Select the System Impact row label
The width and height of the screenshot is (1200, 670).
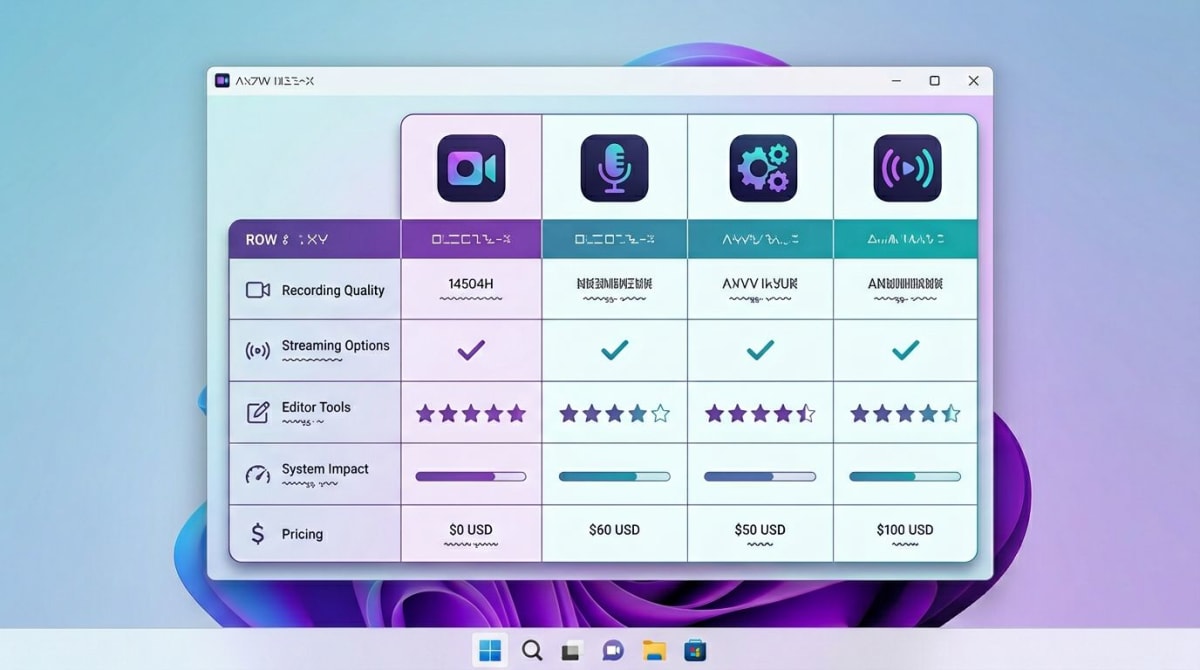tap(325, 469)
